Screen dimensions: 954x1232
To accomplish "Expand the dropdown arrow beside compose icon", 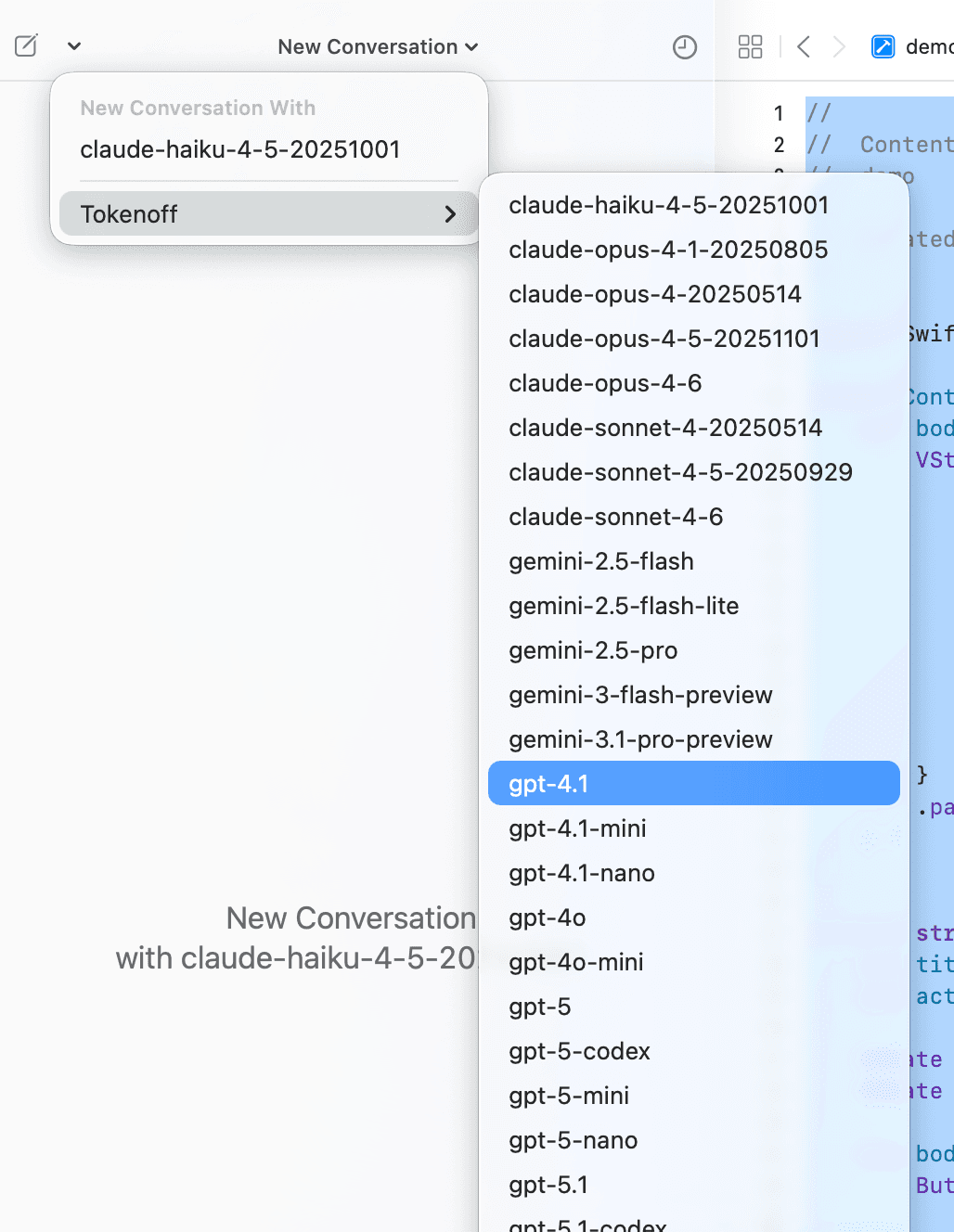I will click(x=74, y=46).
